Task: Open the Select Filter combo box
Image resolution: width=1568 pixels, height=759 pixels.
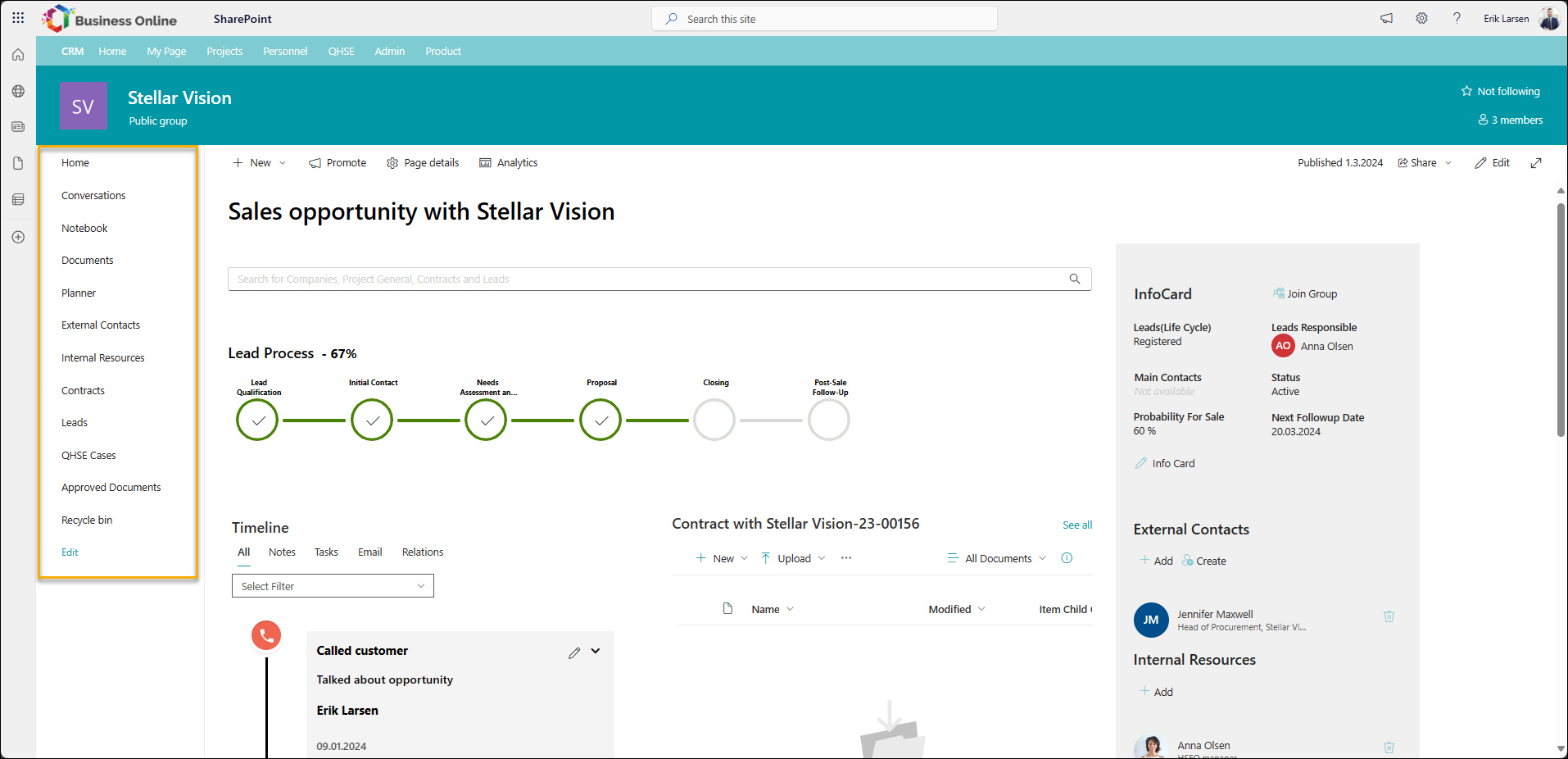Action: (x=333, y=586)
